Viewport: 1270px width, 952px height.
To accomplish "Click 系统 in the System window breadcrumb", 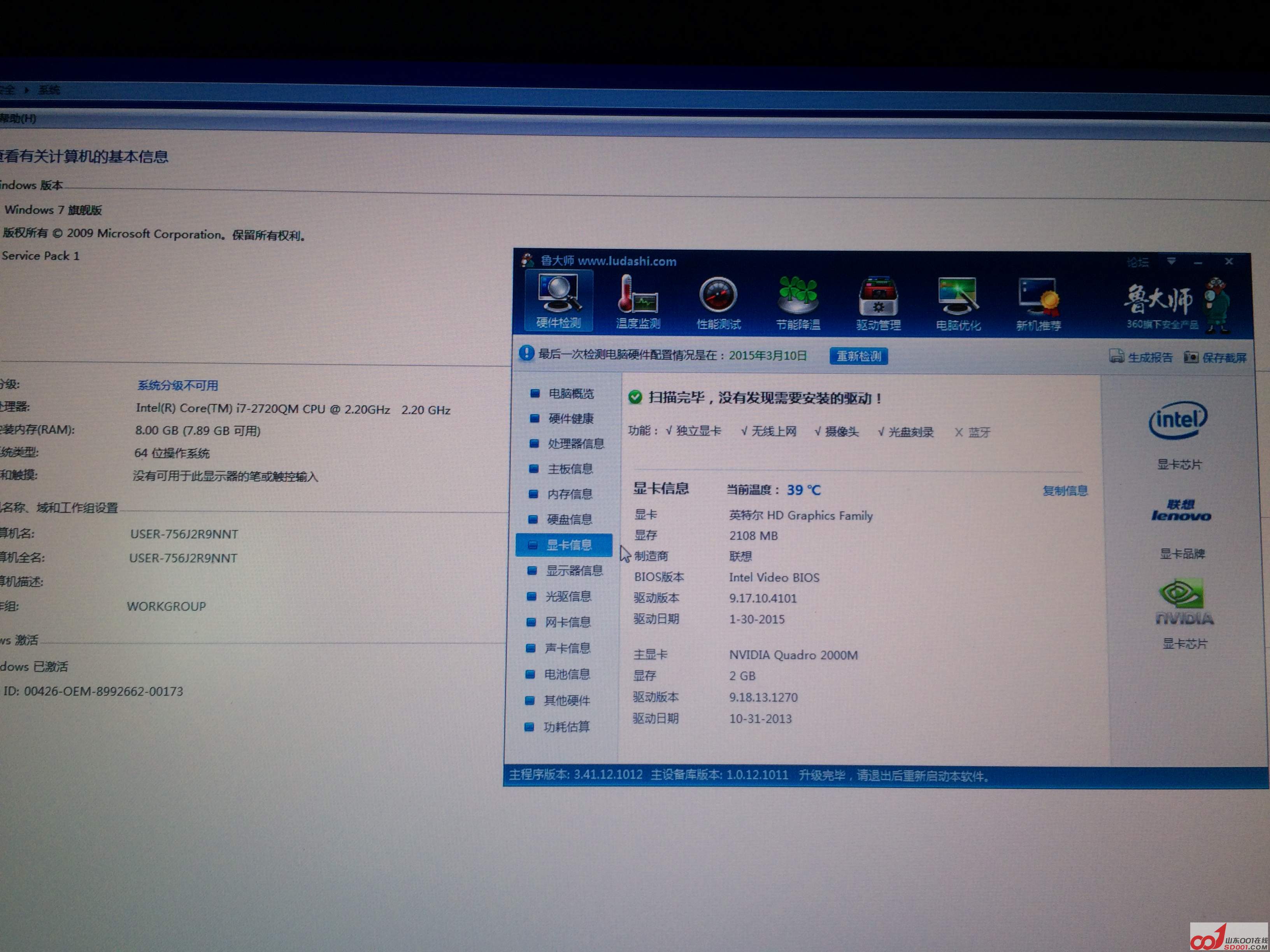I will (49, 89).
